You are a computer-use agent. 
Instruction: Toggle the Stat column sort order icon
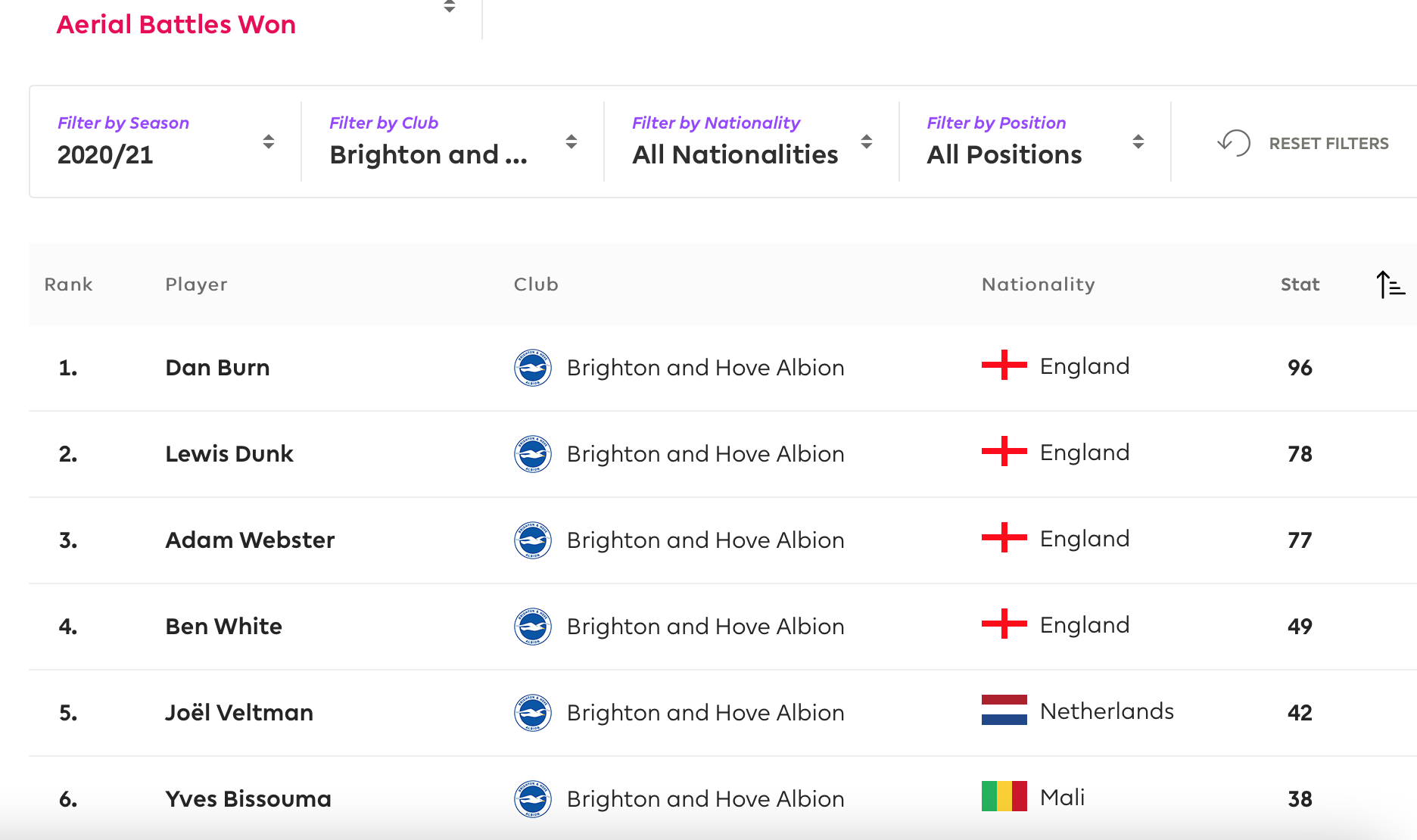pos(1390,285)
